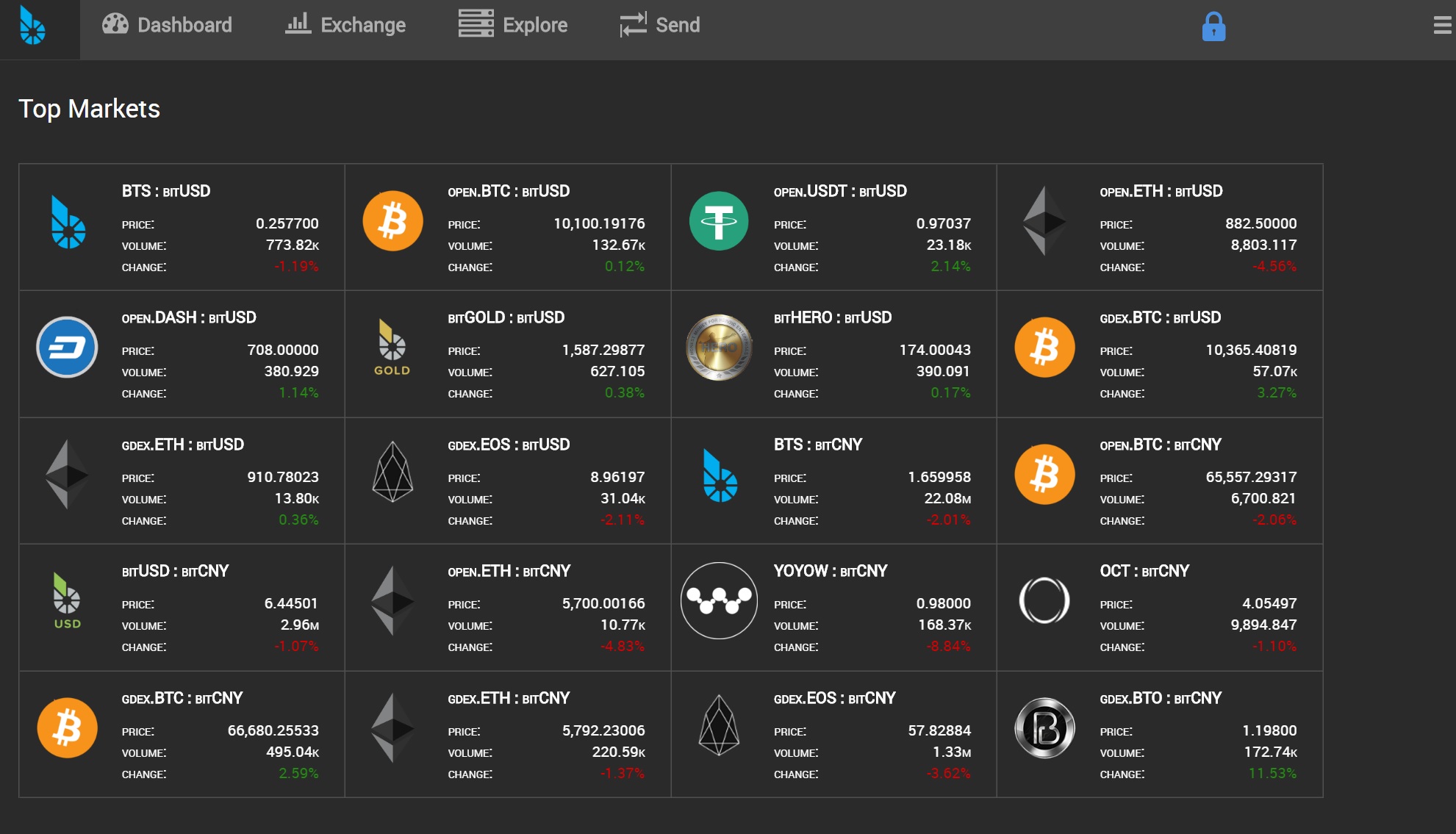Screen dimensions: 1456x834
Task: Open the GDEX.BTO : bitCNY market title
Action: [x=1161, y=698]
